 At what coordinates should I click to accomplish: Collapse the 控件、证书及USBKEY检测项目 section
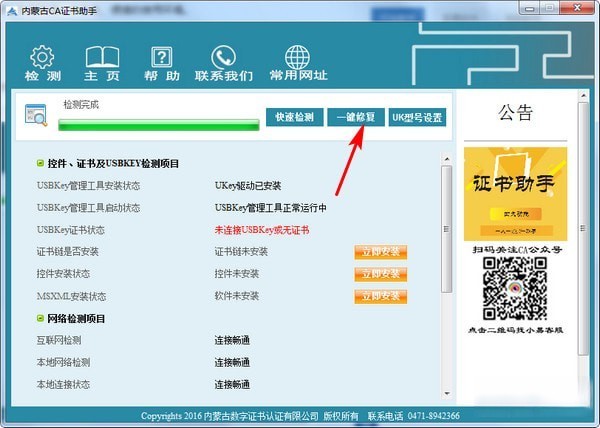(x=40, y=162)
